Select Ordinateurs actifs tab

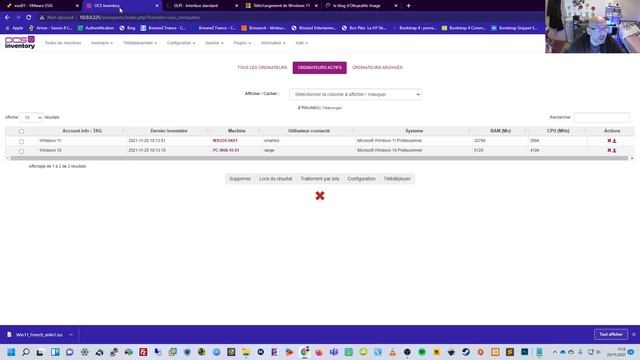click(320, 68)
